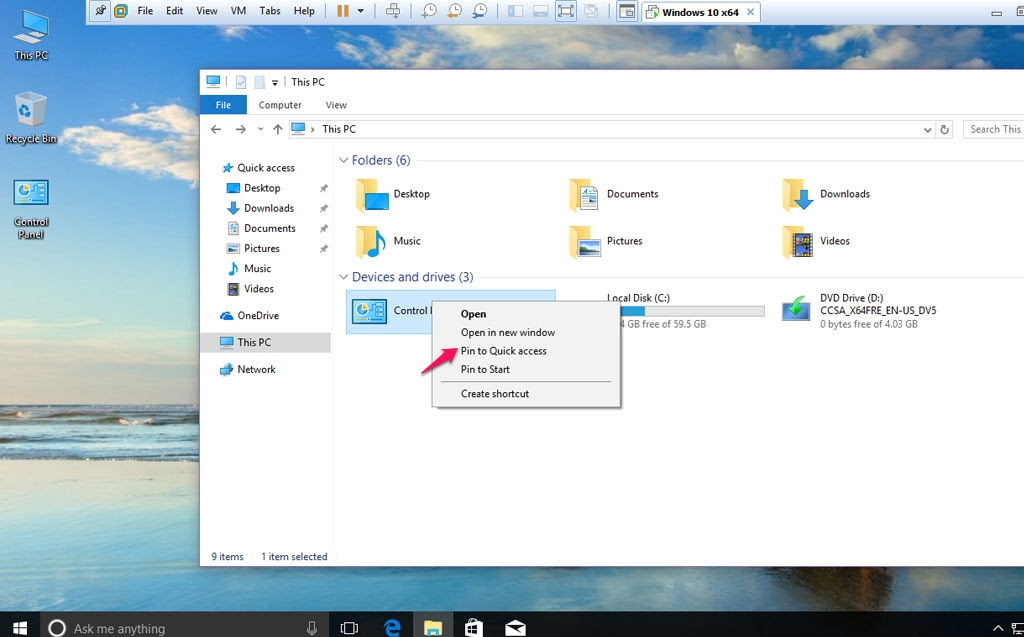The image size is (1024, 637).
Task: Click the VMware Workstation logo icon
Action: 121,11
